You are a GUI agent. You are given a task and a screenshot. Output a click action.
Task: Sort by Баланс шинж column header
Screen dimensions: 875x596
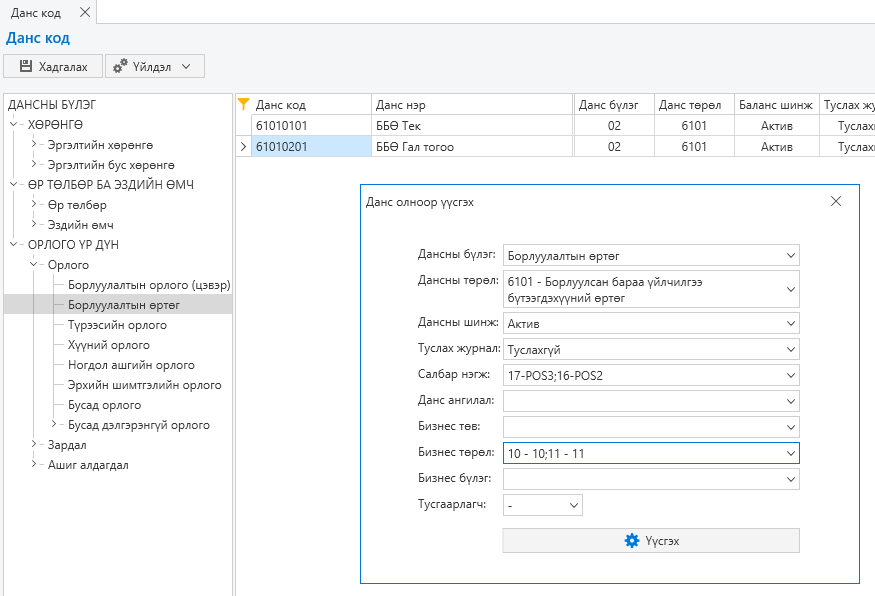[x=777, y=104]
